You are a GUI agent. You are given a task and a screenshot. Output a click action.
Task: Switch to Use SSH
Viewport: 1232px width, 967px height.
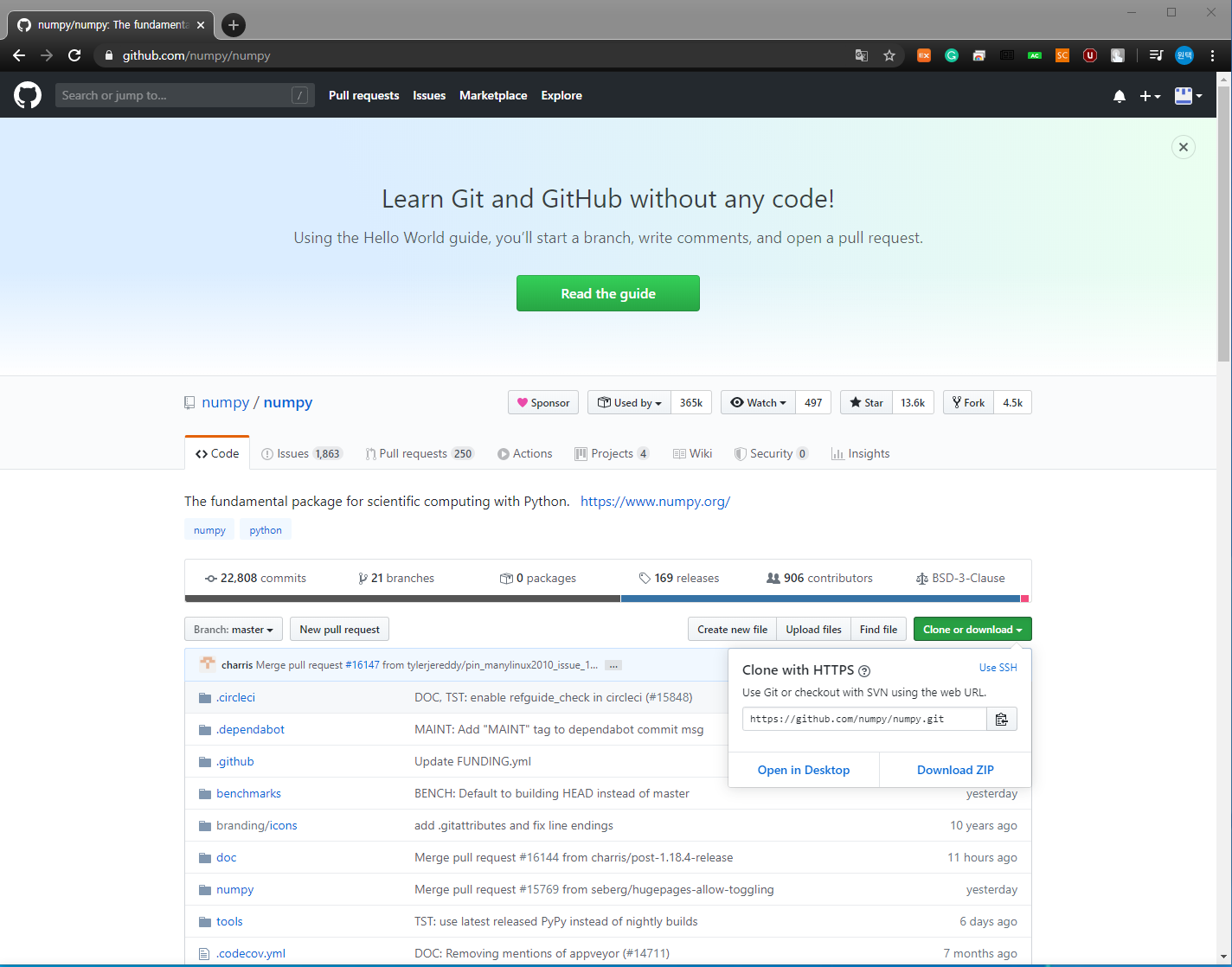tap(998, 668)
